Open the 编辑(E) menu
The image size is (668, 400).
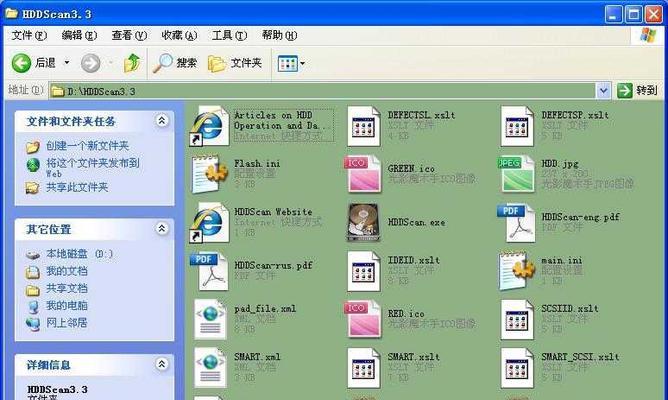(79, 35)
